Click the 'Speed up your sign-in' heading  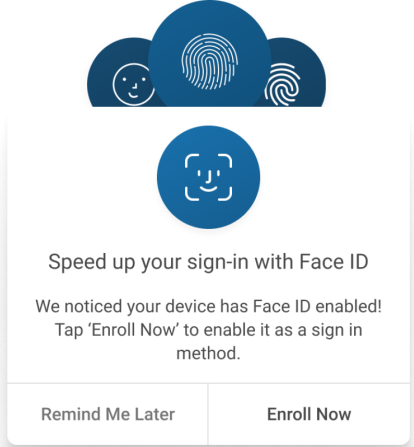point(208,262)
